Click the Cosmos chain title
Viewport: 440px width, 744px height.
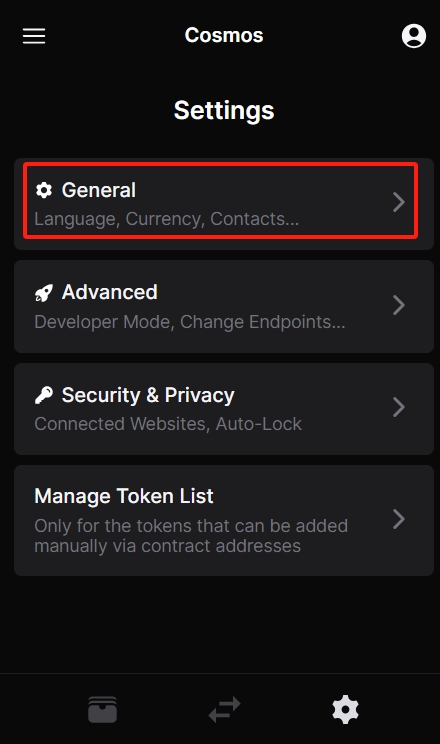coord(224,35)
